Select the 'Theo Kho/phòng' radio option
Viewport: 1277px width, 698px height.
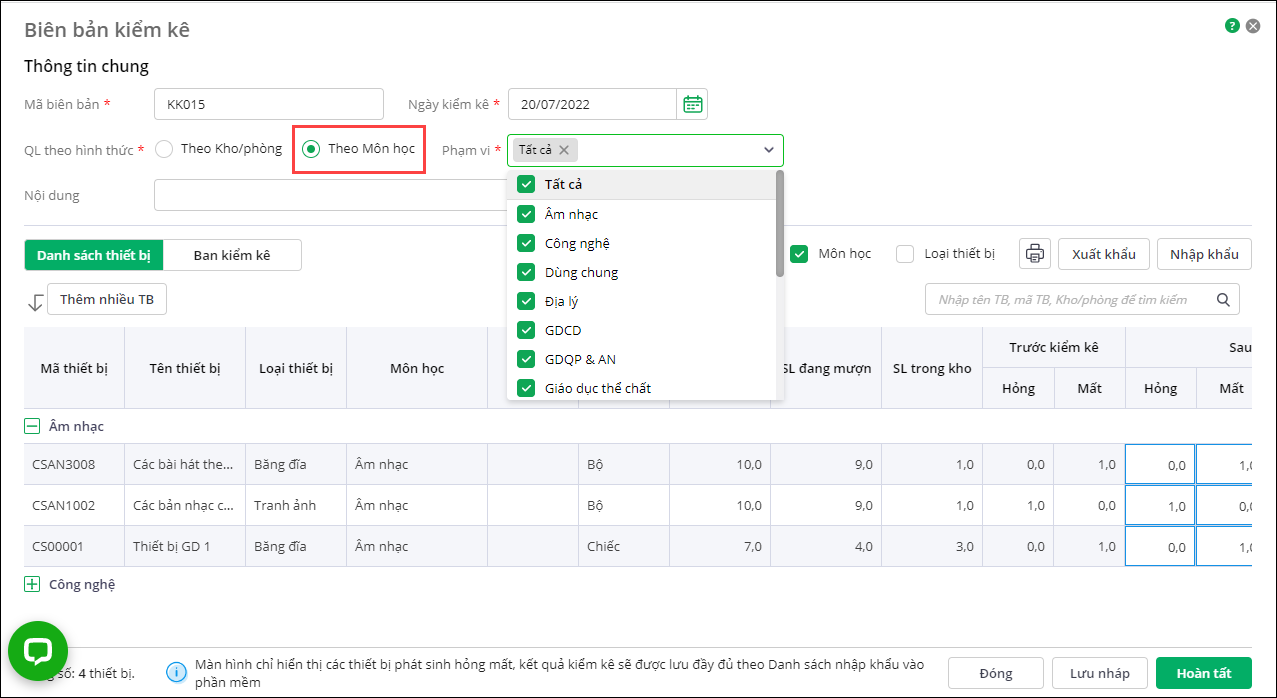(x=165, y=149)
